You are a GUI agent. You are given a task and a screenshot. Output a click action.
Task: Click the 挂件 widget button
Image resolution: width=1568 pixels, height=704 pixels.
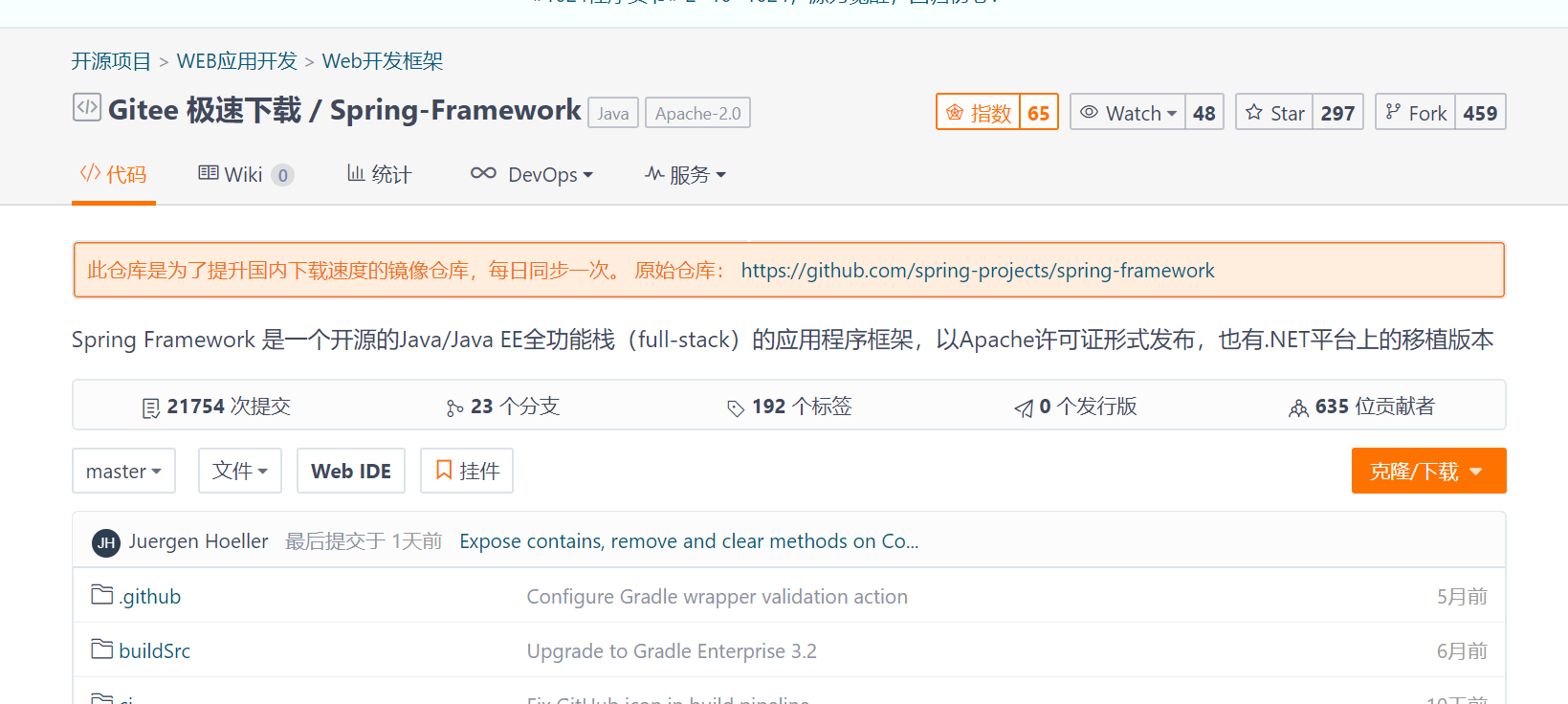tap(467, 471)
